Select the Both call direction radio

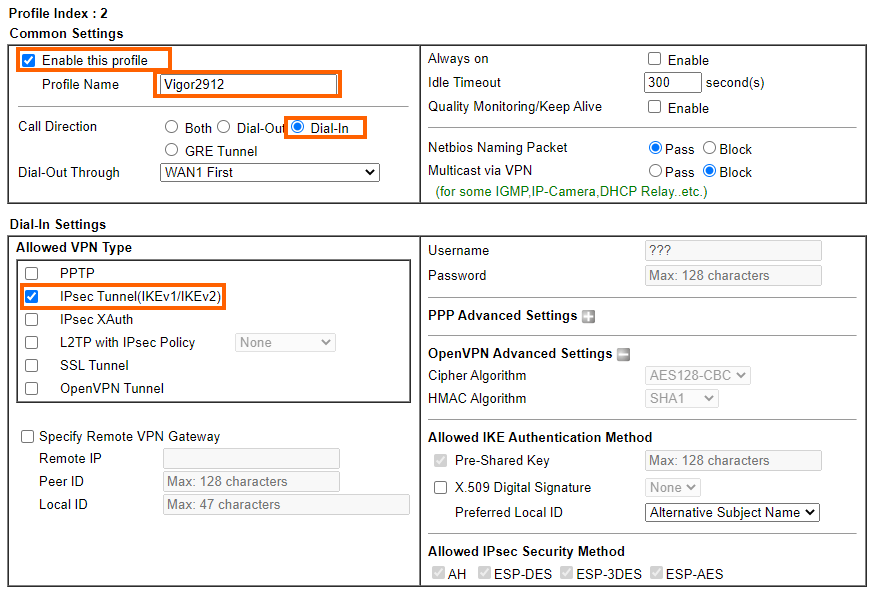(171, 127)
